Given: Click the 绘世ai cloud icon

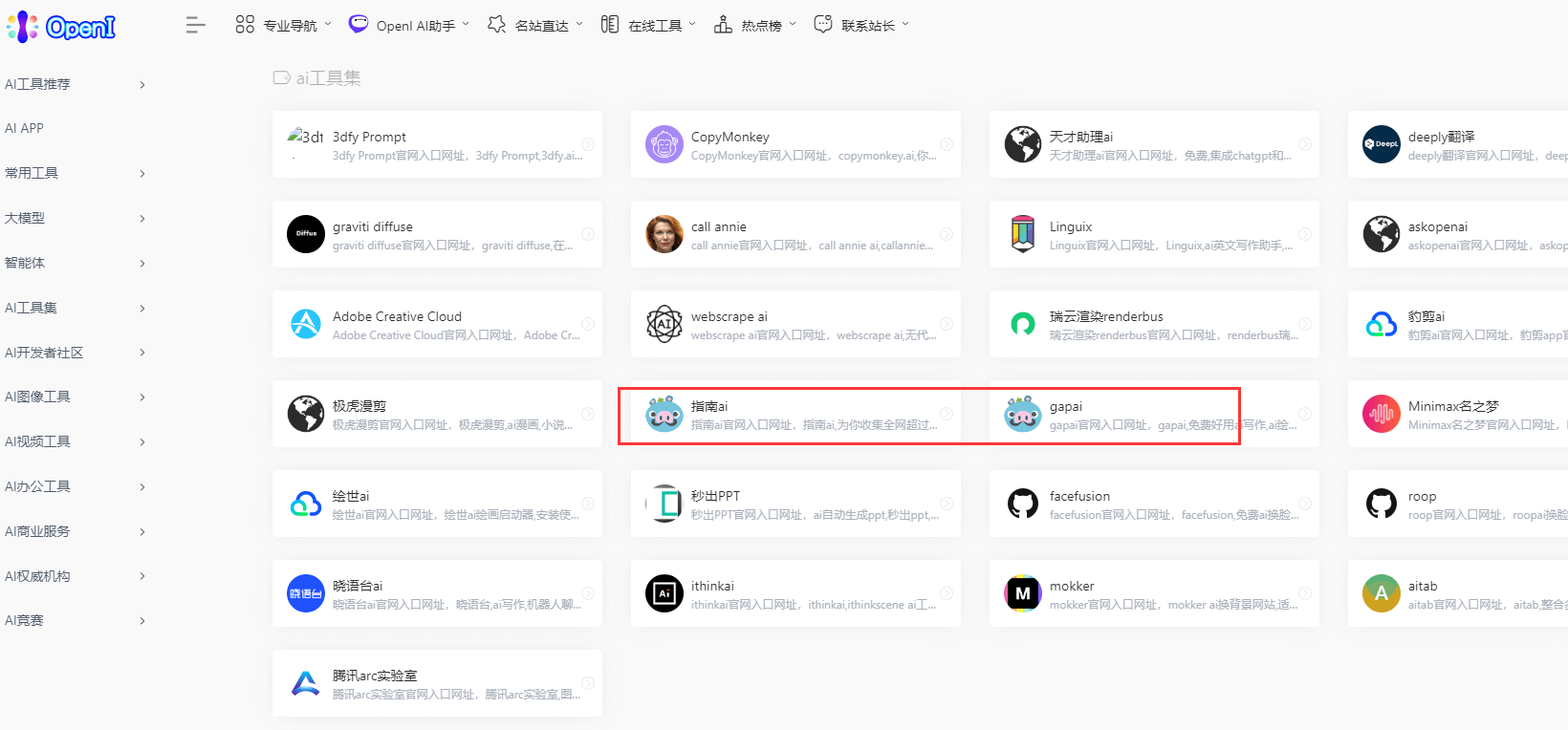Looking at the screenshot, I should point(306,504).
